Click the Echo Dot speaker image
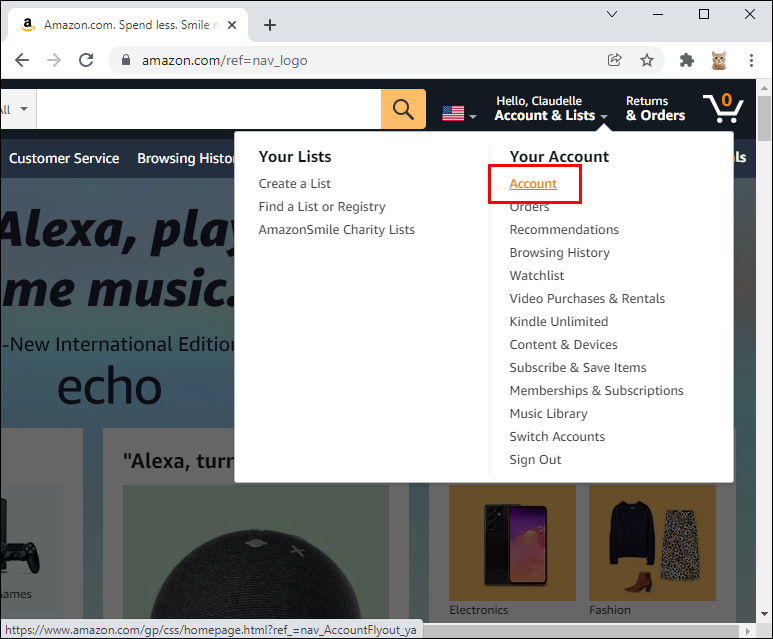The width and height of the screenshot is (773, 639). pos(256,552)
